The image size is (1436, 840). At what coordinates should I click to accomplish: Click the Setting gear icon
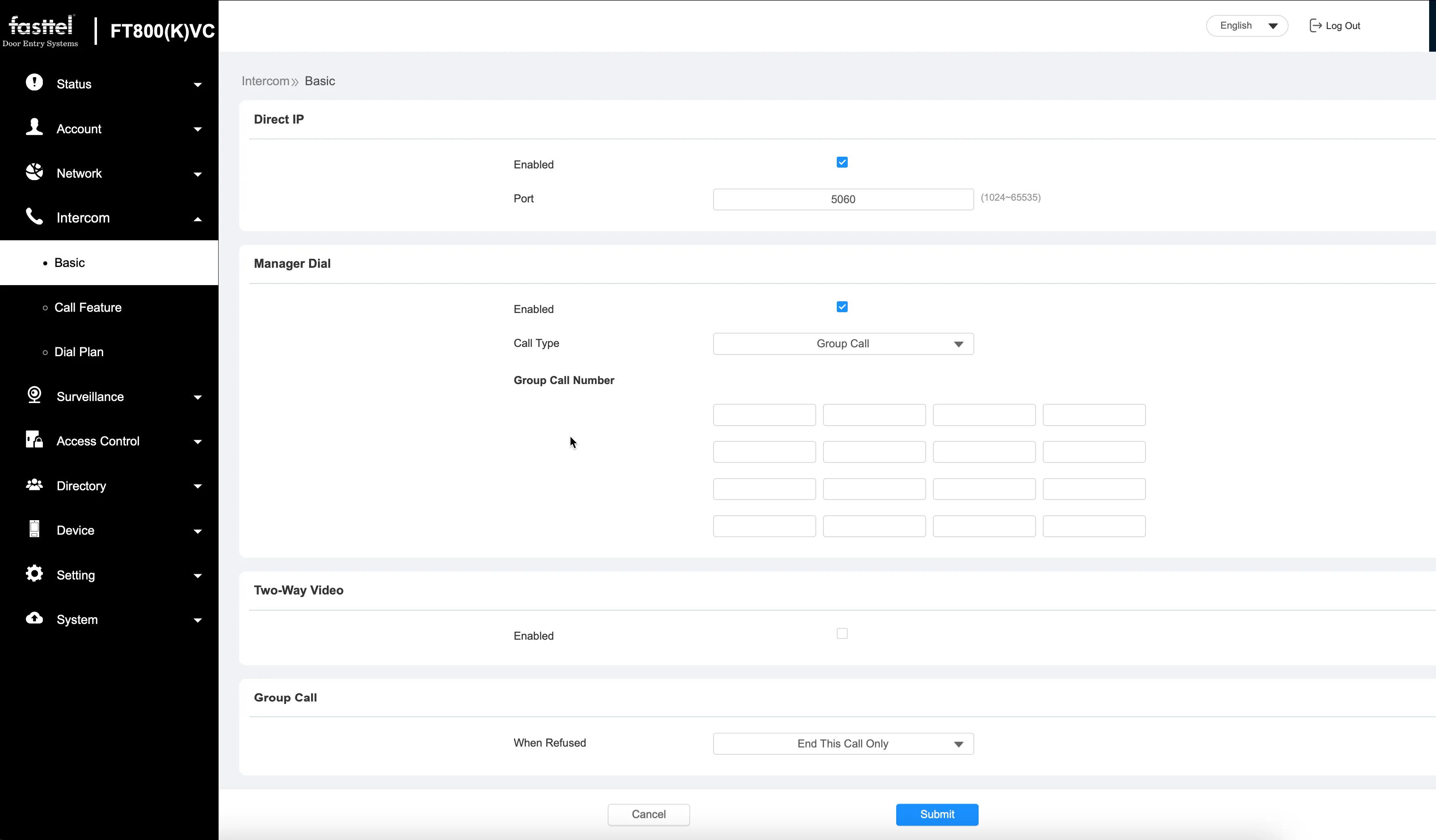pyautogui.click(x=34, y=573)
